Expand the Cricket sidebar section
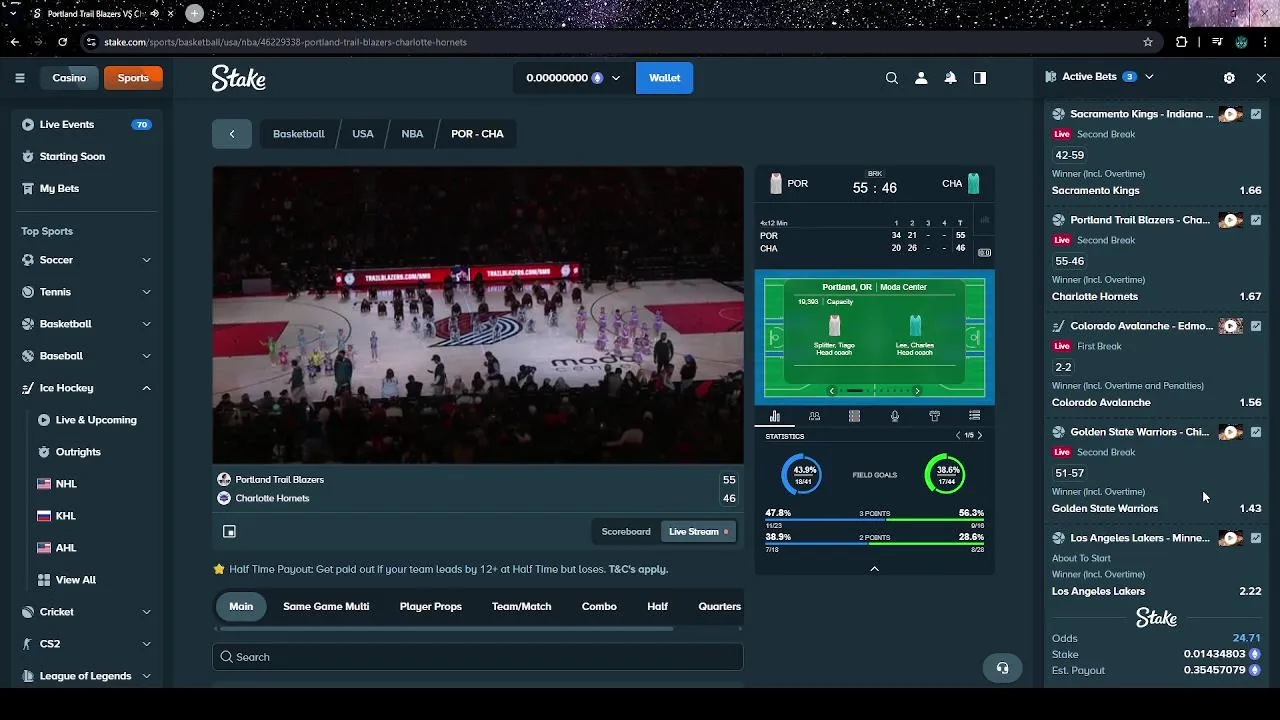 146,612
